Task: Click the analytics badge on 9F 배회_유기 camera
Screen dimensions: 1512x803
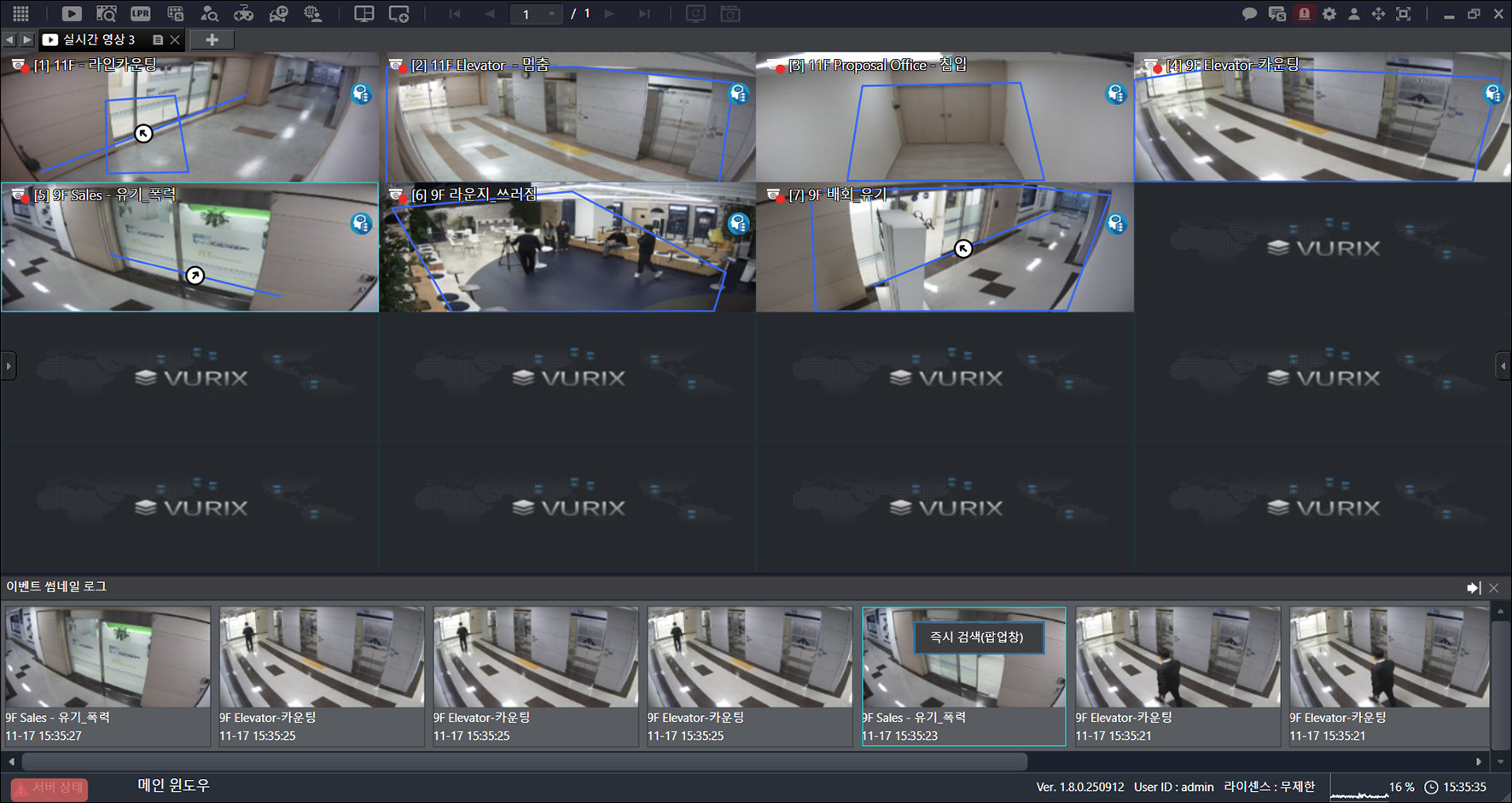Action: [1116, 224]
